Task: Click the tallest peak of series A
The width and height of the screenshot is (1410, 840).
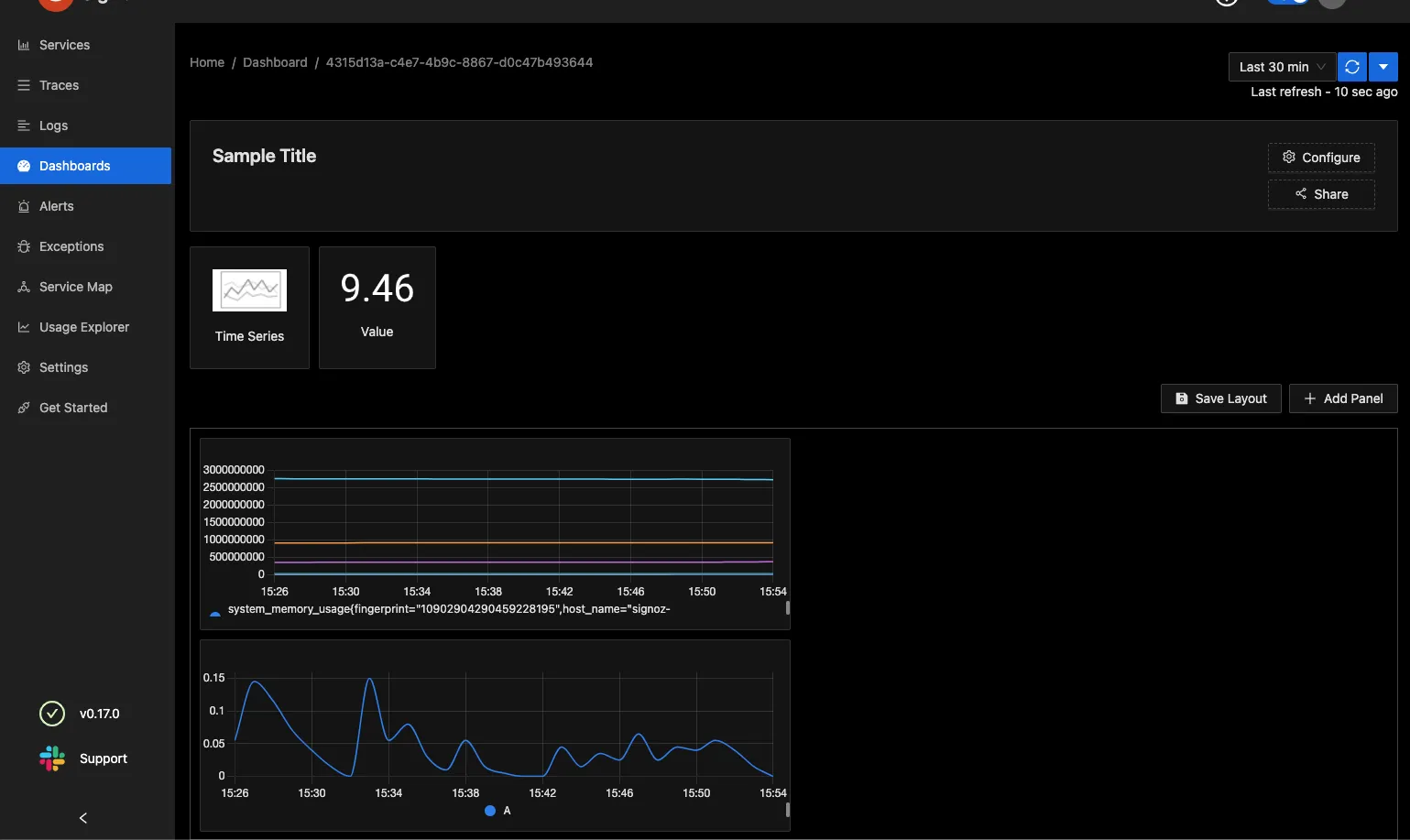Action: click(x=370, y=680)
